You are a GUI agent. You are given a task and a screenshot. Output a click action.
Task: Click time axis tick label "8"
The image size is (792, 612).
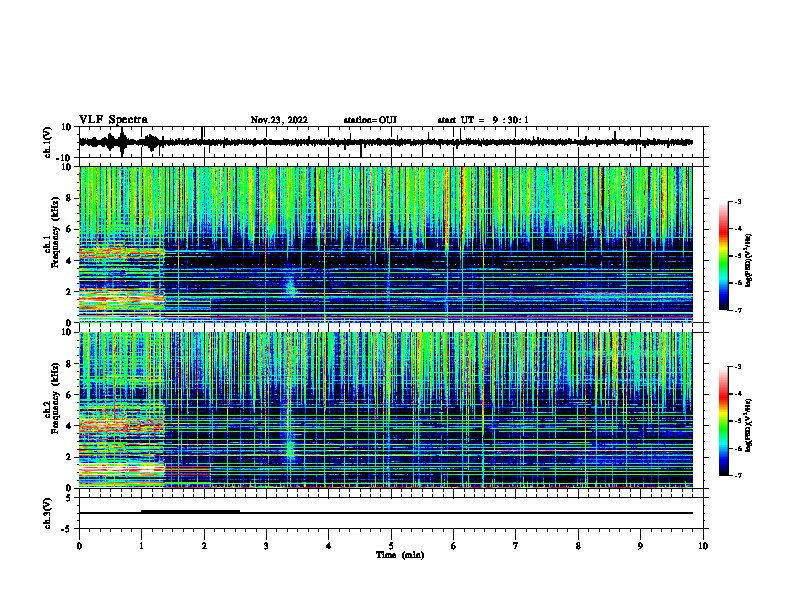[578, 546]
